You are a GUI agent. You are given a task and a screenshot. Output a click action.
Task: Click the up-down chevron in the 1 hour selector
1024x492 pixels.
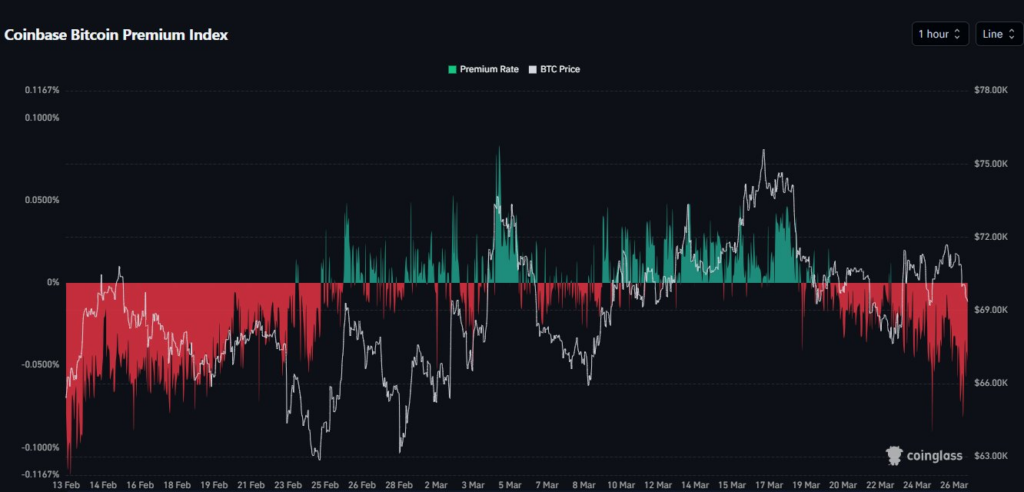tap(958, 34)
